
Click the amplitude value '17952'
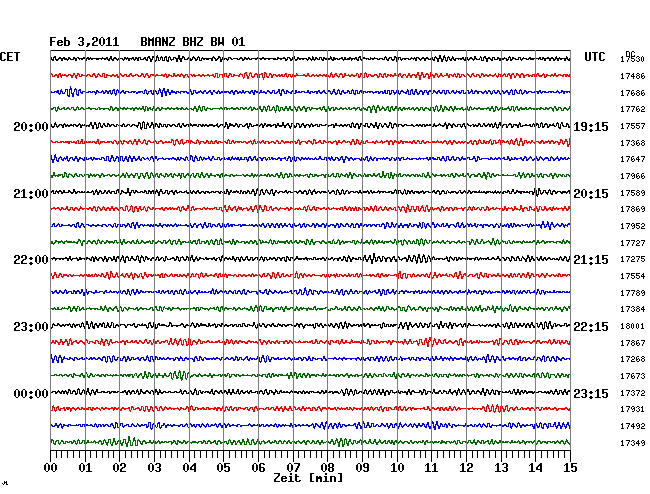click(633, 226)
